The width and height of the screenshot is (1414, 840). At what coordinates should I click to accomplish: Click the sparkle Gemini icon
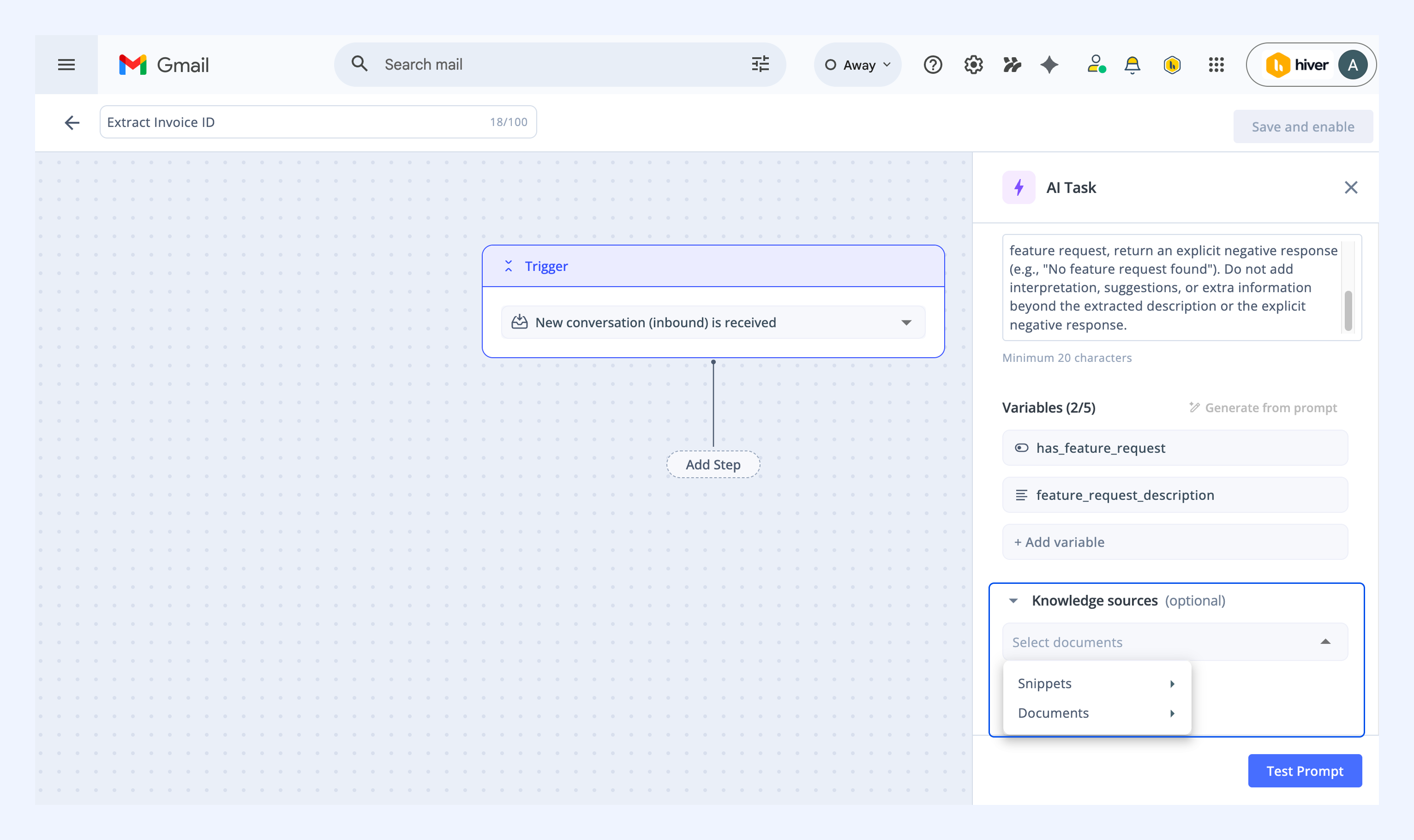1049,65
